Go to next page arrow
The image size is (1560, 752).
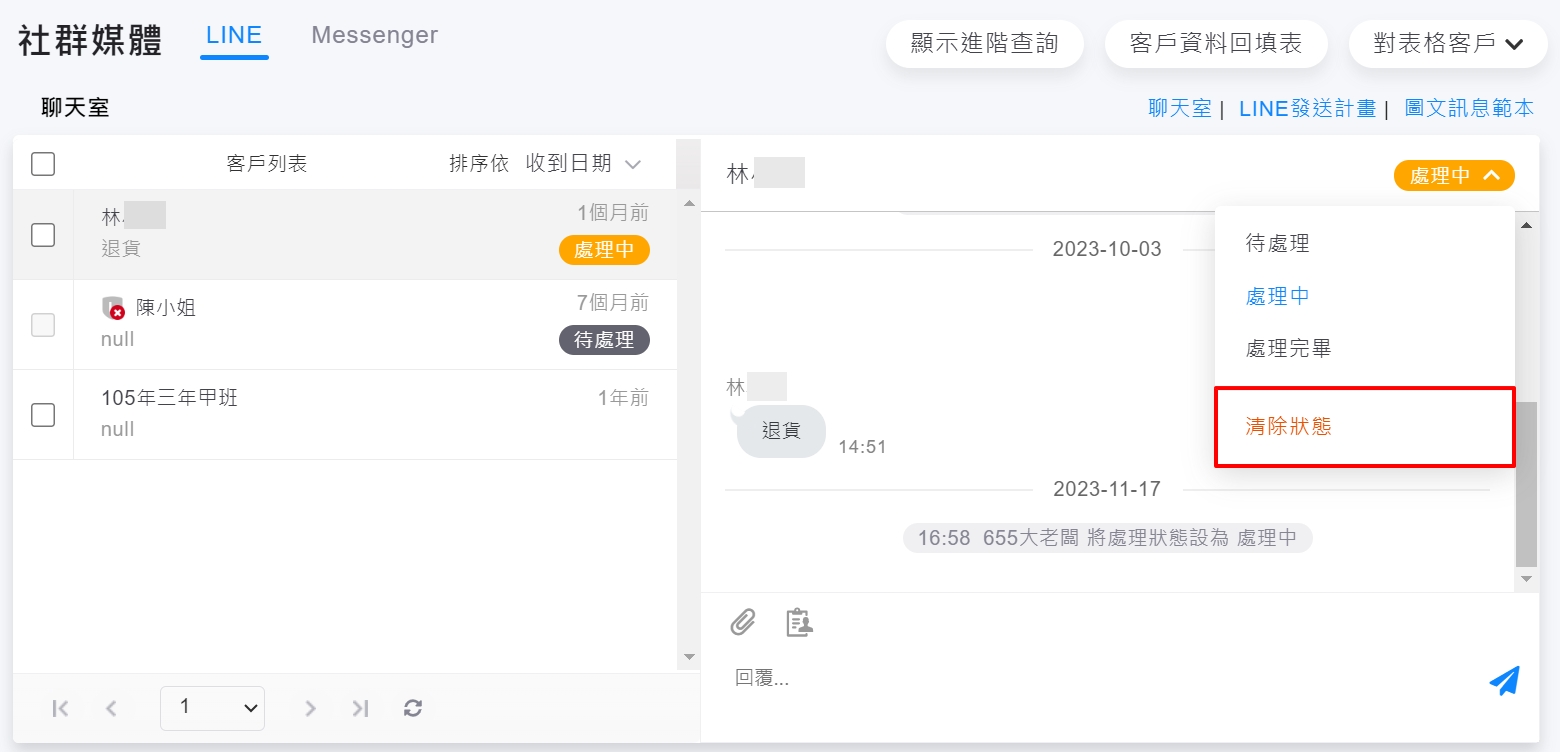310,708
